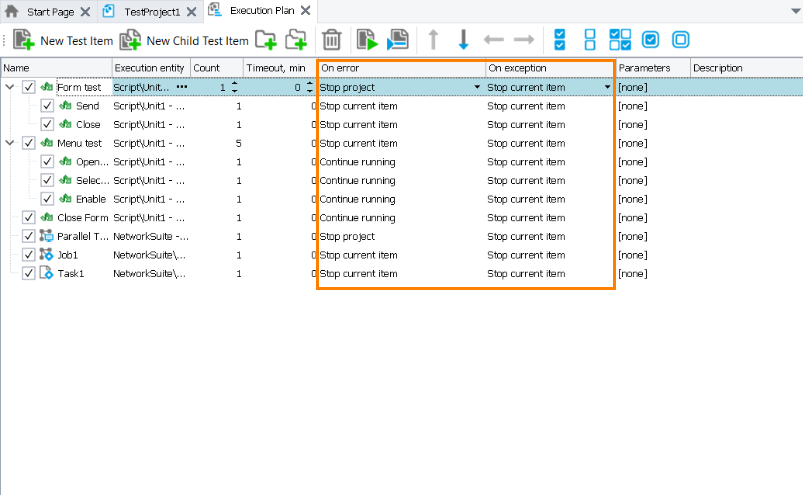
Task: Click New Child Test Item button
Action: [184, 40]
